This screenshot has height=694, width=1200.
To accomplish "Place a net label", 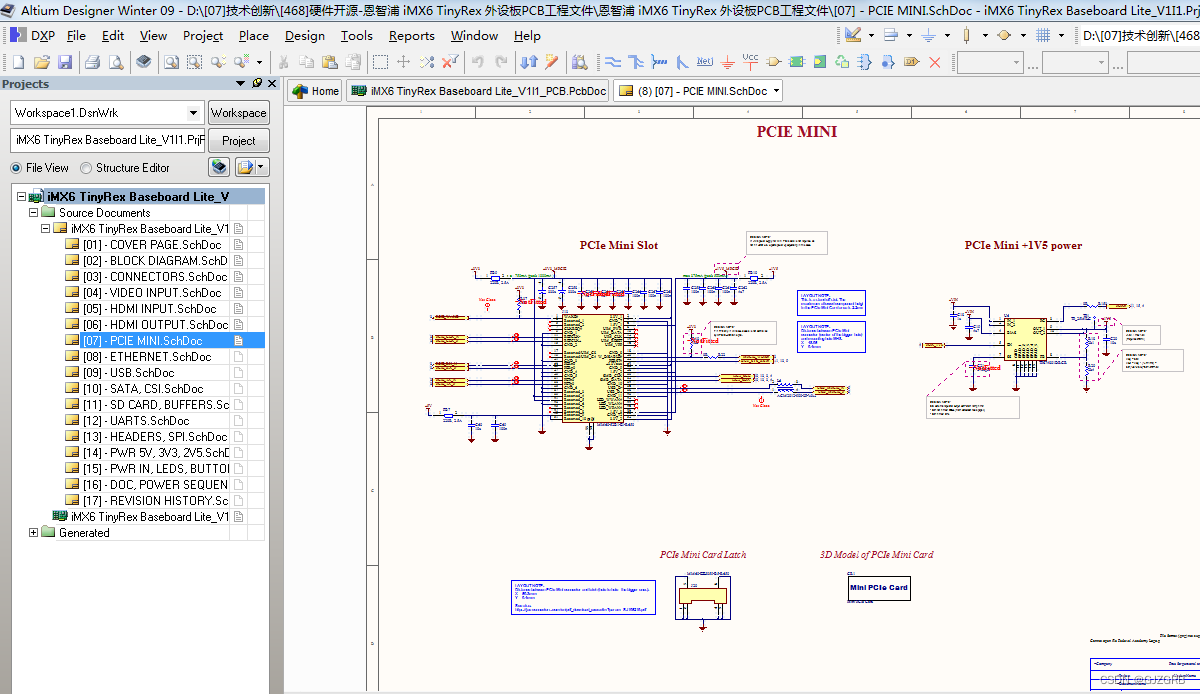I will click(x=703, y=61).
